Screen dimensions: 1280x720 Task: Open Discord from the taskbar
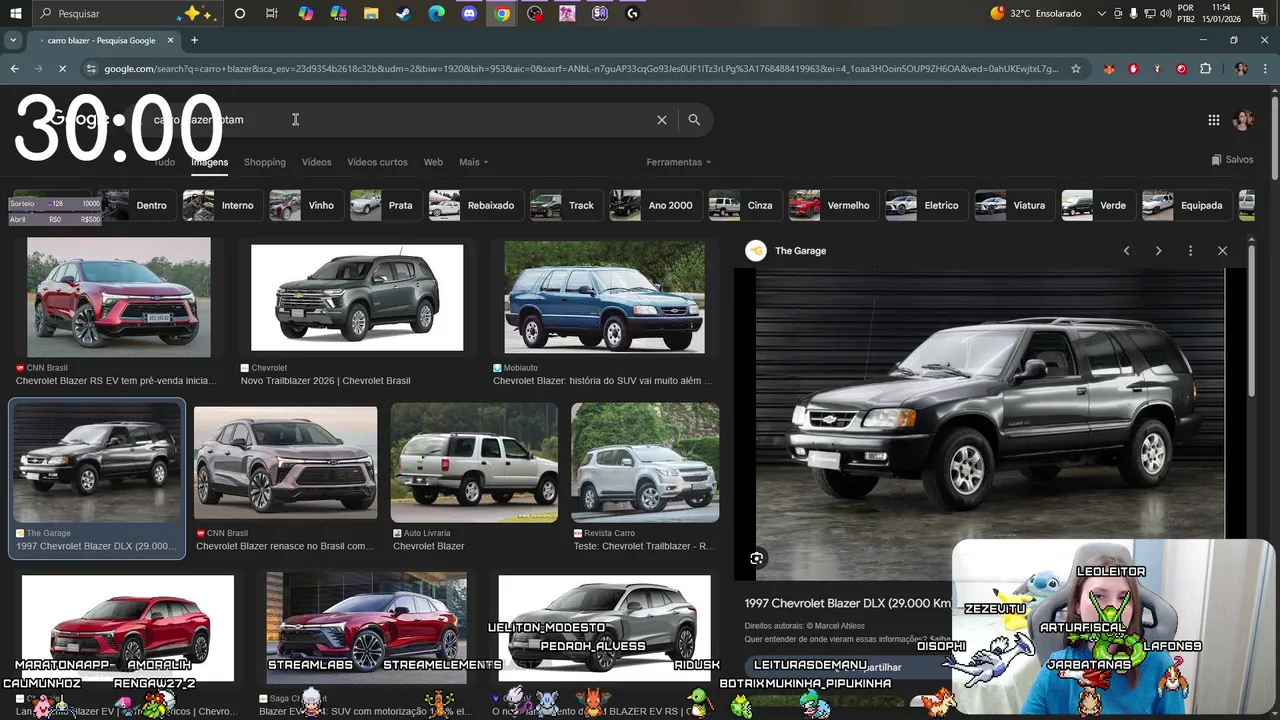pos(469,13)
